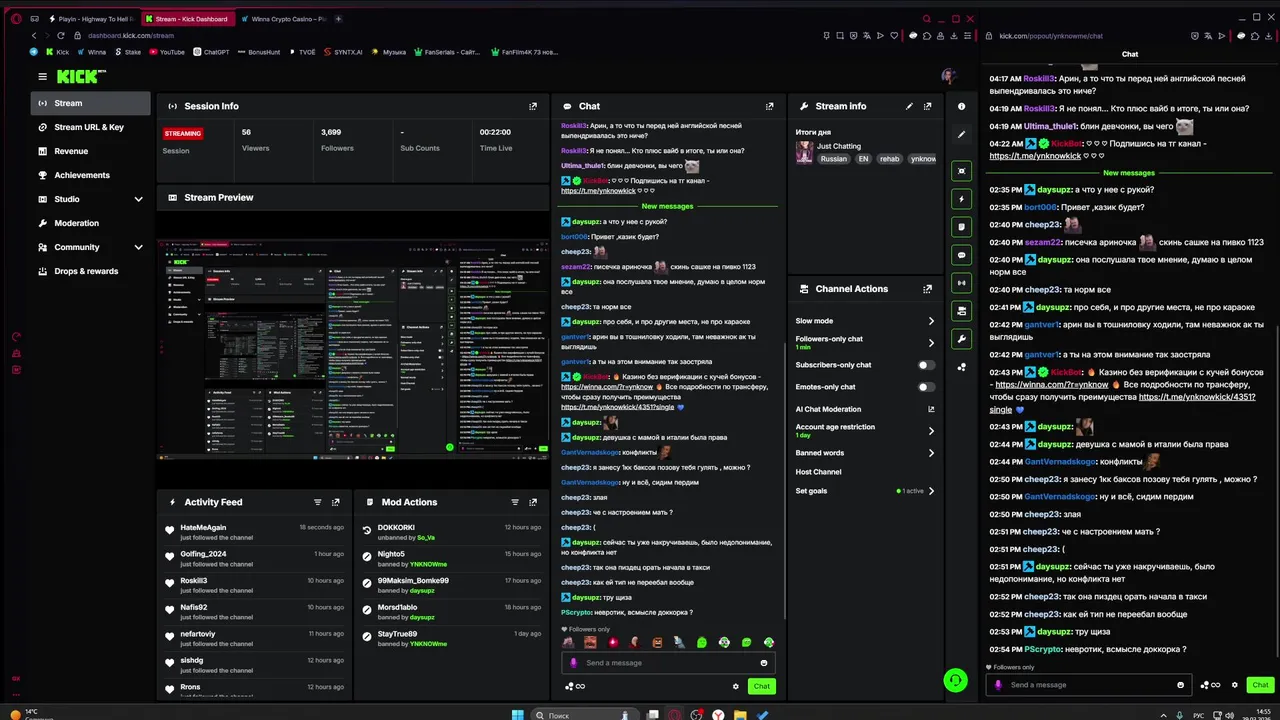This screenshot has height=720, width=1280.
Task: Edit stream info with the pencil icon
Action: click(x=909, y=106)
